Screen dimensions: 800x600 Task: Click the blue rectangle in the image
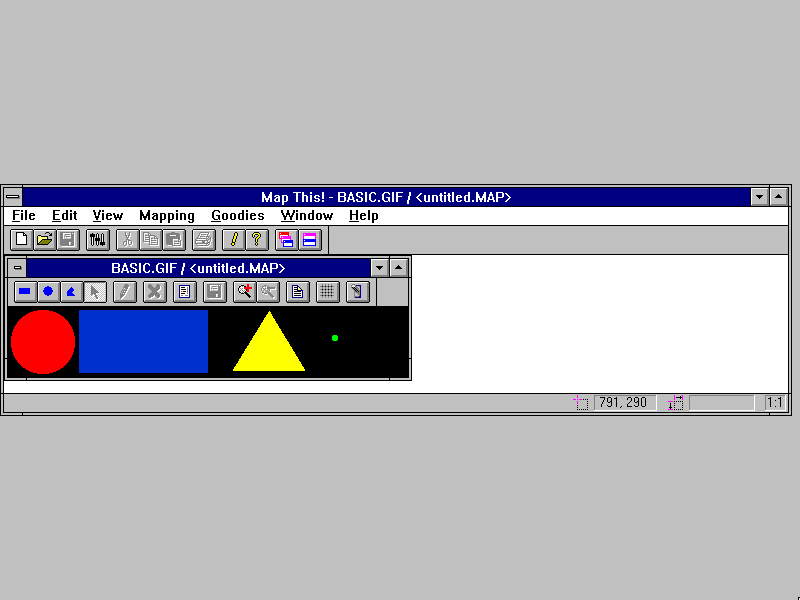coord(143,341)
